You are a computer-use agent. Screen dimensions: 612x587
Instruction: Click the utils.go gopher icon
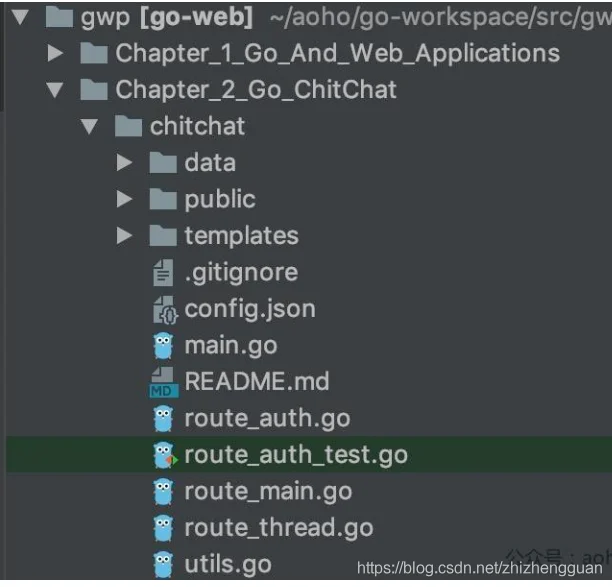tap(163, 564)
